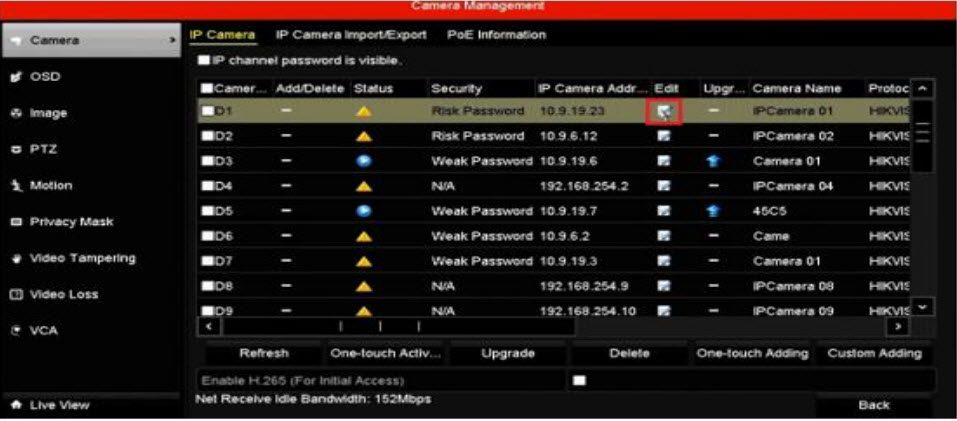Switch to IP Camera Import/Export tab
The width and height of the screenshot is (957, 421).
[x=350, y=35]
